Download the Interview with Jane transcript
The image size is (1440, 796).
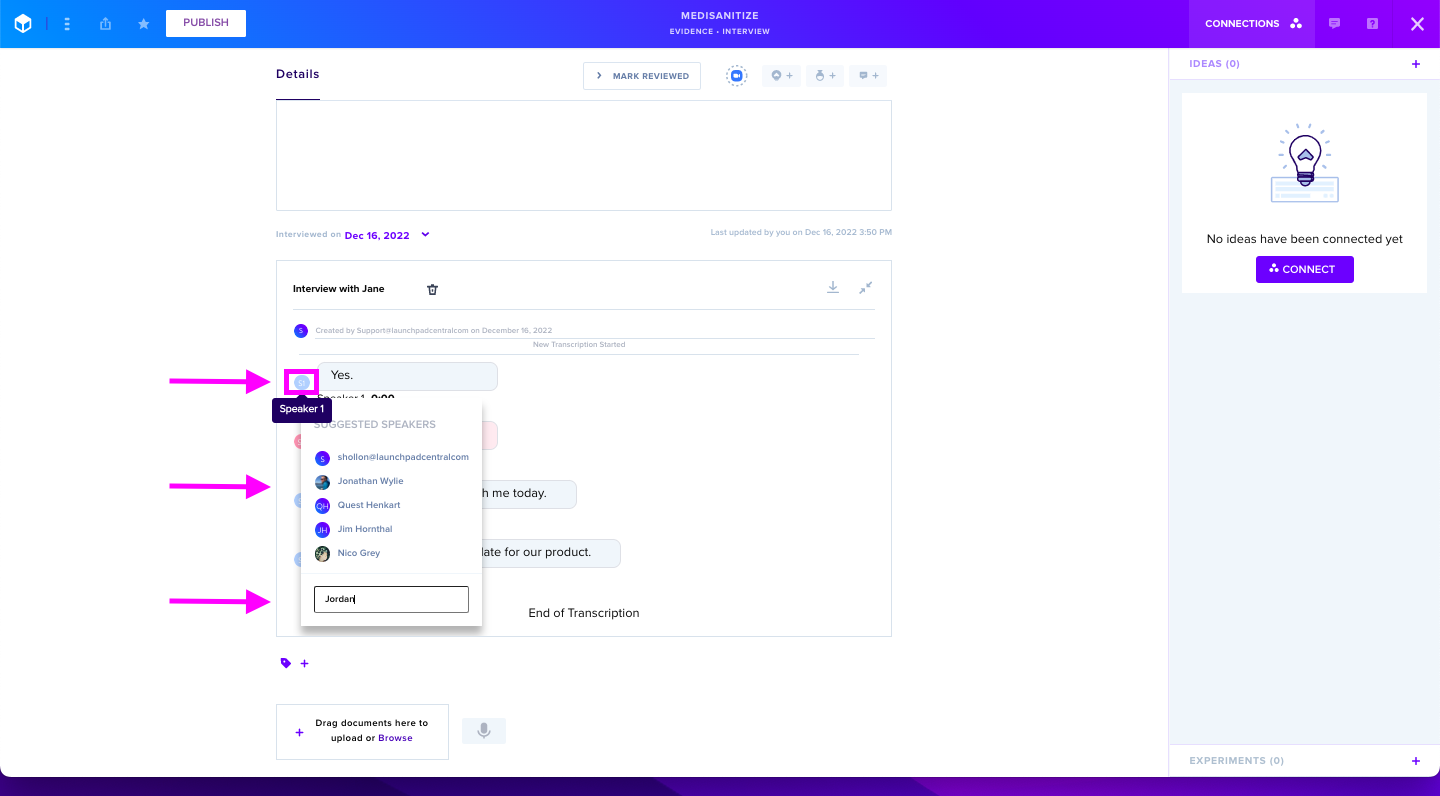point(833,288)
